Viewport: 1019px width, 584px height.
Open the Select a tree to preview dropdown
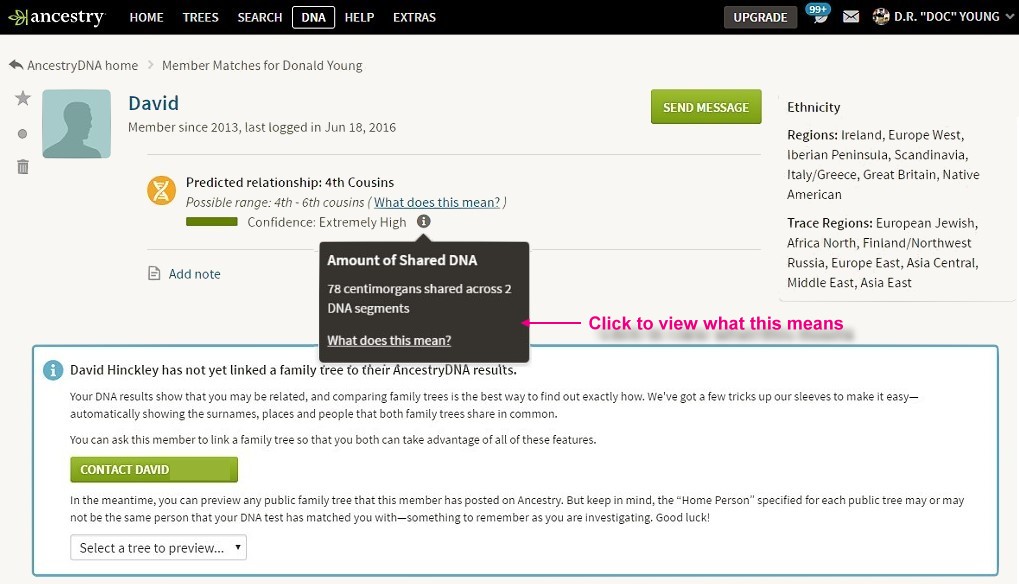[x=158, y=548]
